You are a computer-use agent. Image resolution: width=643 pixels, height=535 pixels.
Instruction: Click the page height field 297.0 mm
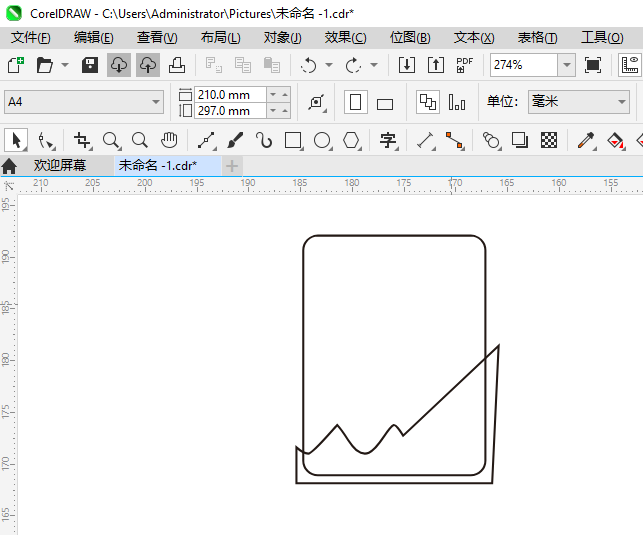coord(230,111)
